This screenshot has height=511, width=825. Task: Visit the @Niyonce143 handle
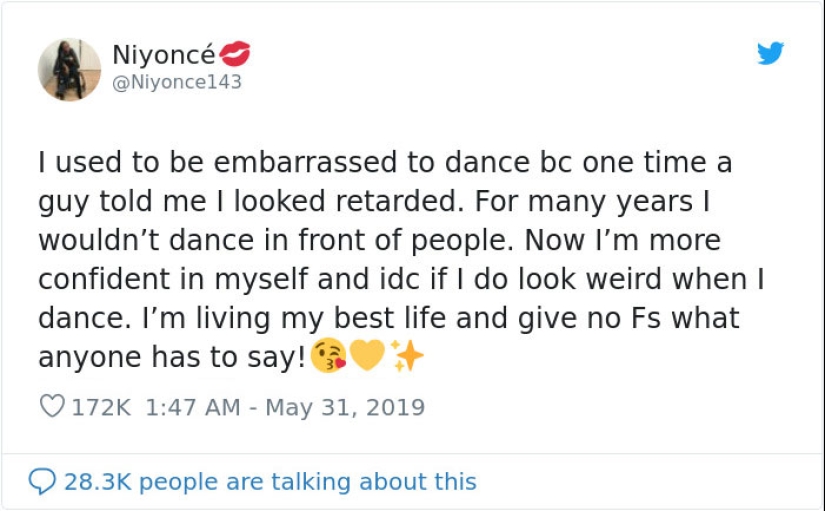click(176, 82)
